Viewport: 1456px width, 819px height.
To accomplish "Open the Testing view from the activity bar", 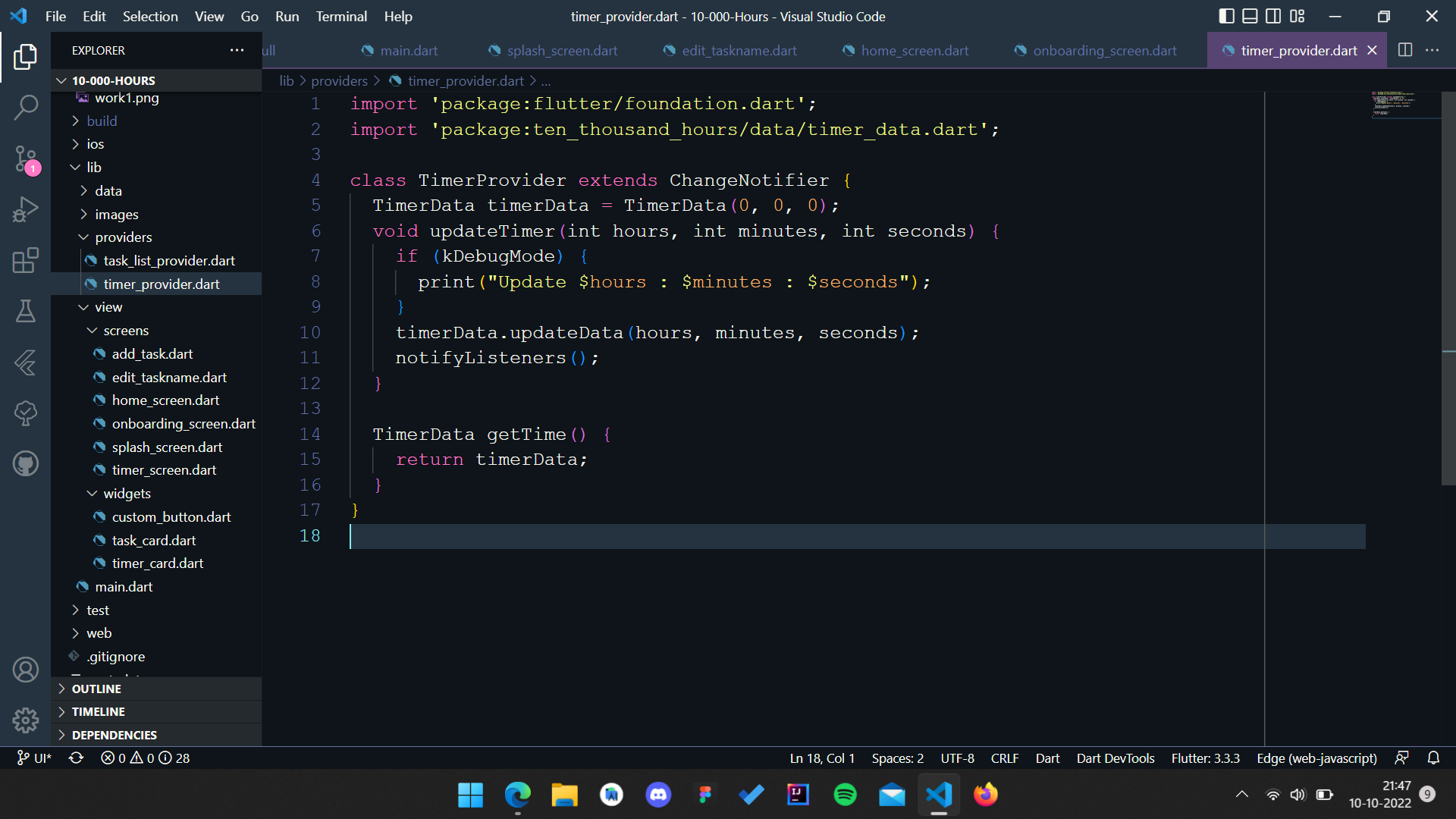I will coord(26,311).
